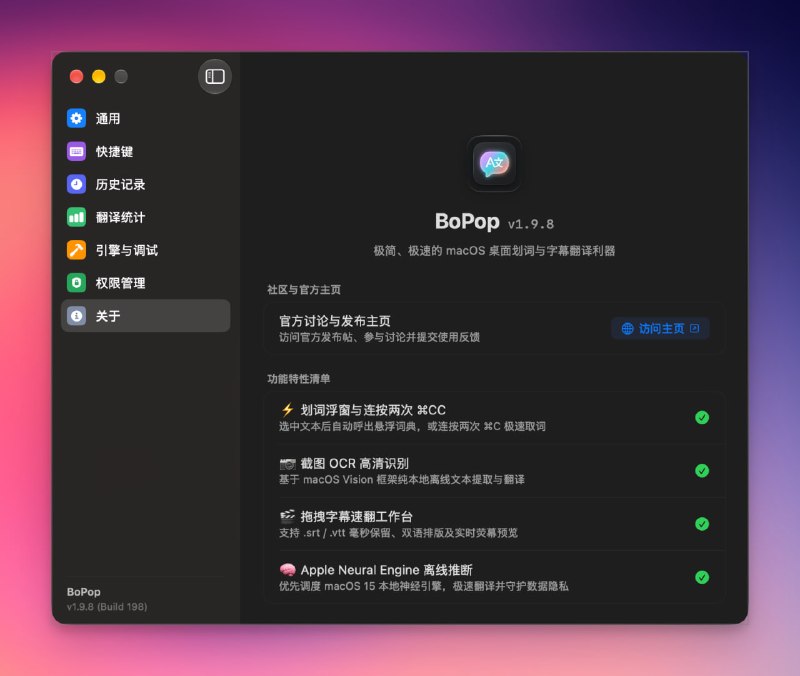Viewport: 800px width, 676px height.
Task: Click the green checkmark for Apple Neural Engine
Action: point(702,577)
